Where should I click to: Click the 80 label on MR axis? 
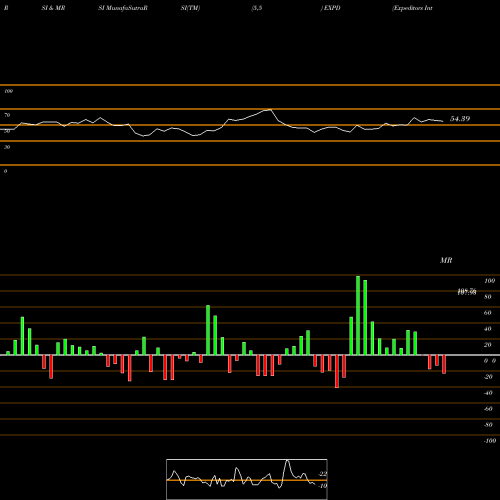(x=488, y=297)
